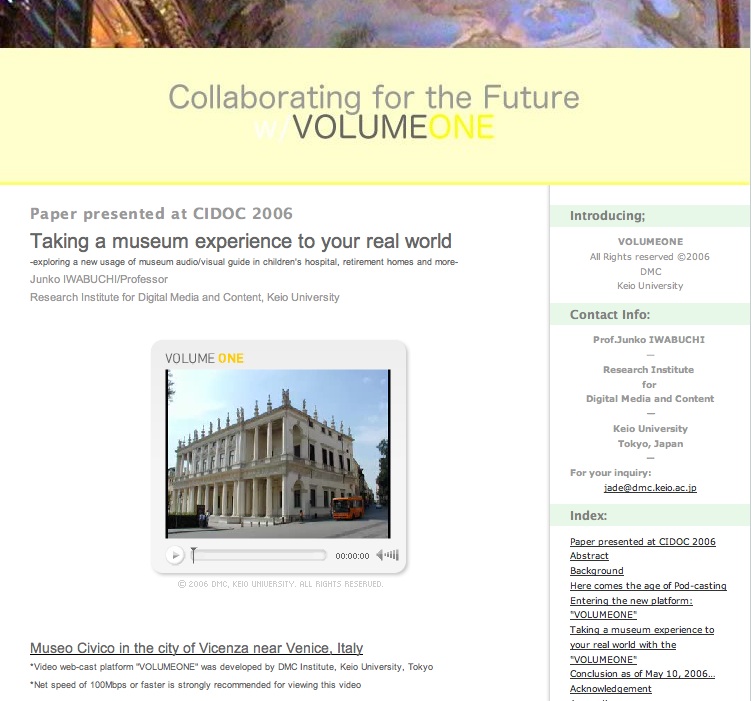Click the 'Collaborating for the Future' banner title
751x701 pixels.
click(x=374, y=97)
